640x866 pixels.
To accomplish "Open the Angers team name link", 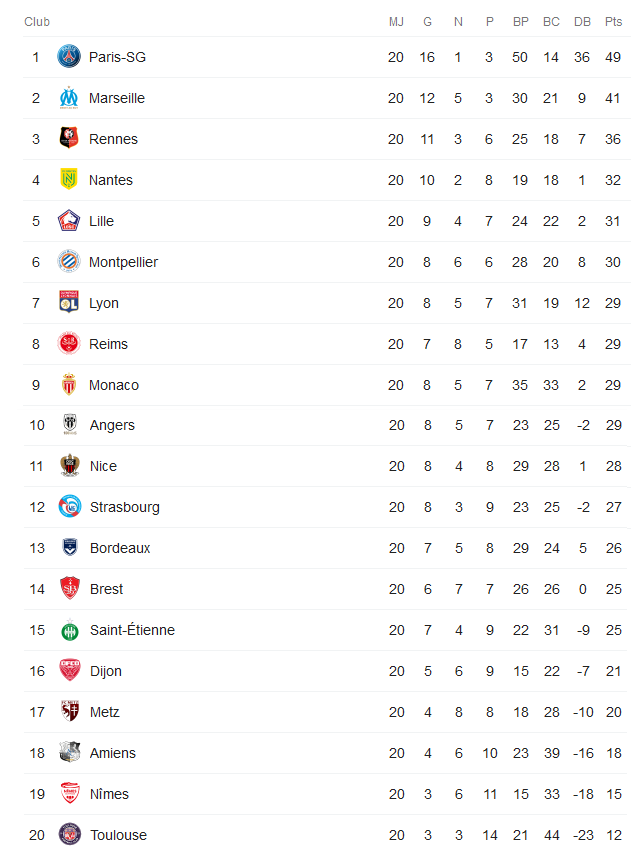I will tap(112, 425).
